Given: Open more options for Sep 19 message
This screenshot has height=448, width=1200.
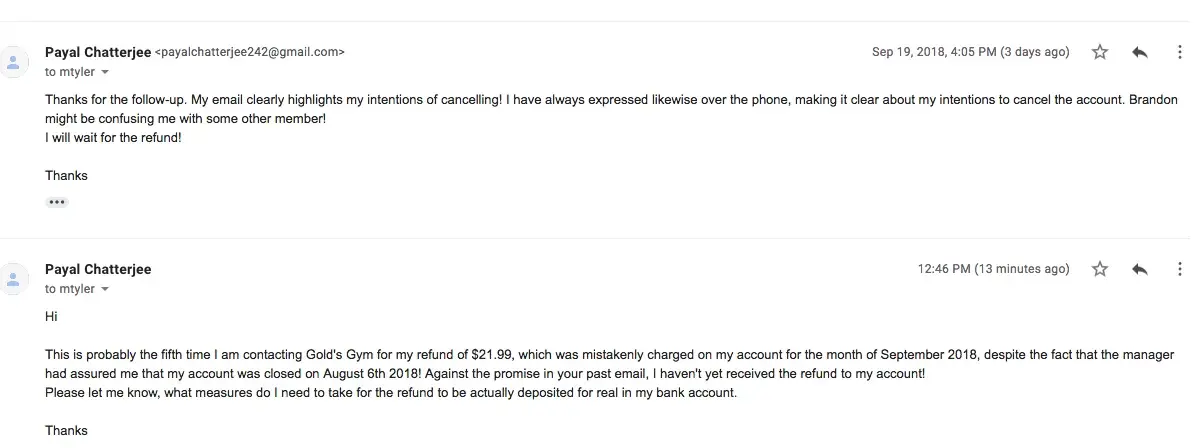Looking at the screenshot, I should pos(1180,52).
